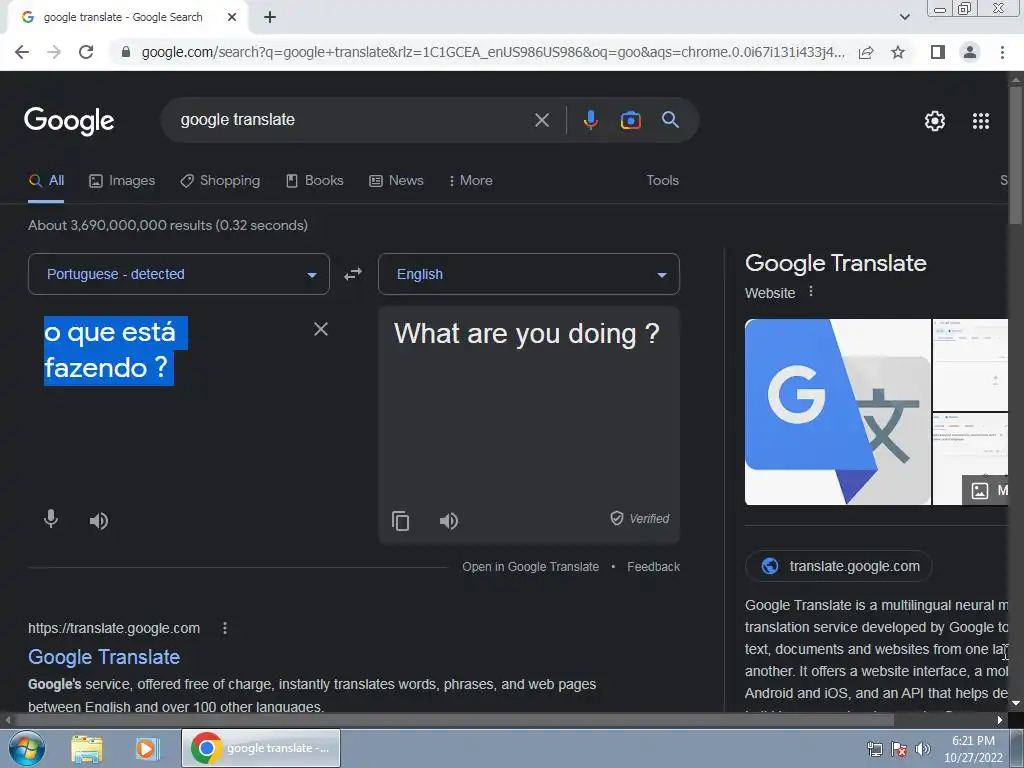
Task: Search by image with Google Lens
Action: tap(630, 120)
